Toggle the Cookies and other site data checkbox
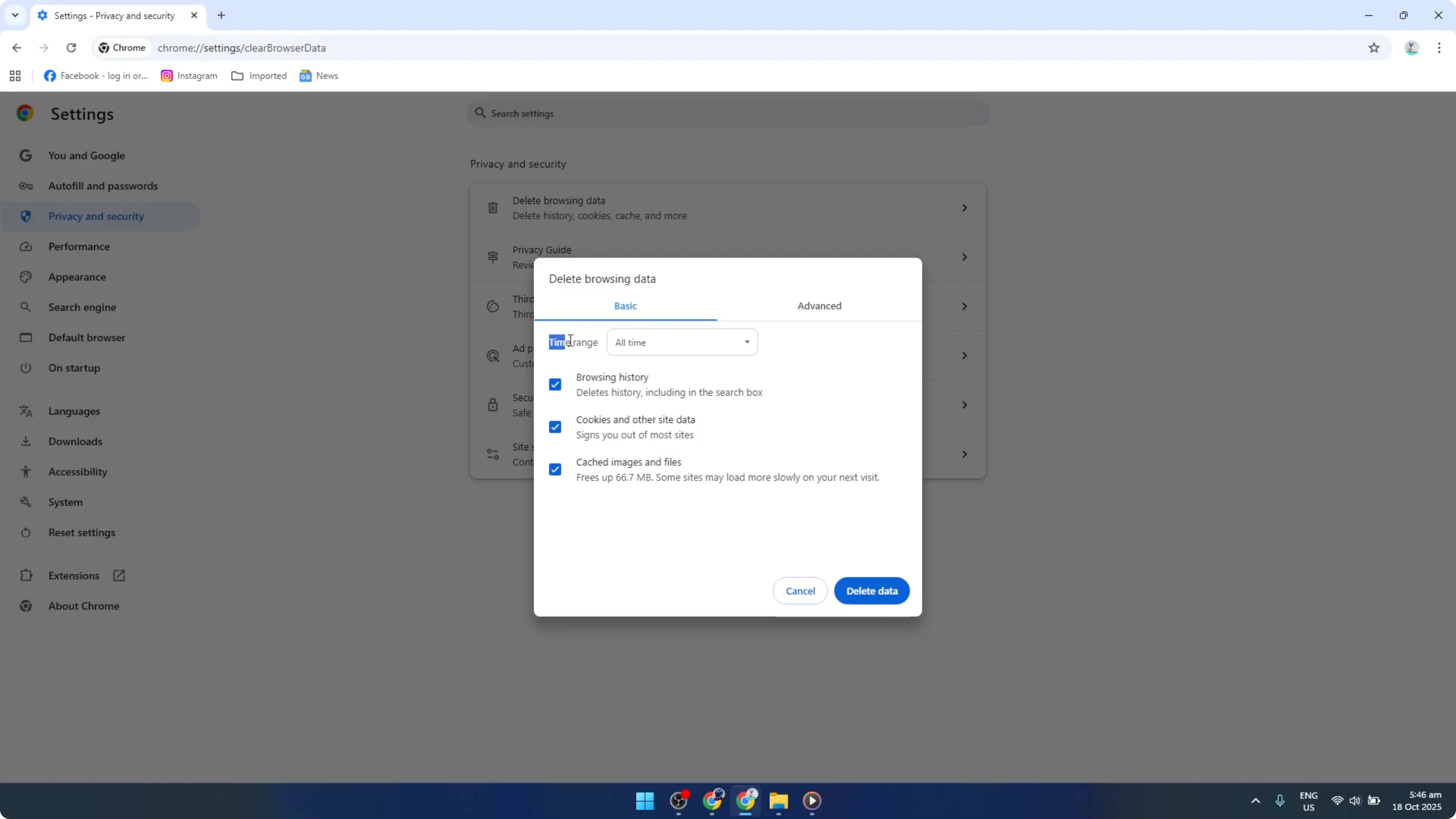 (555, 427)
